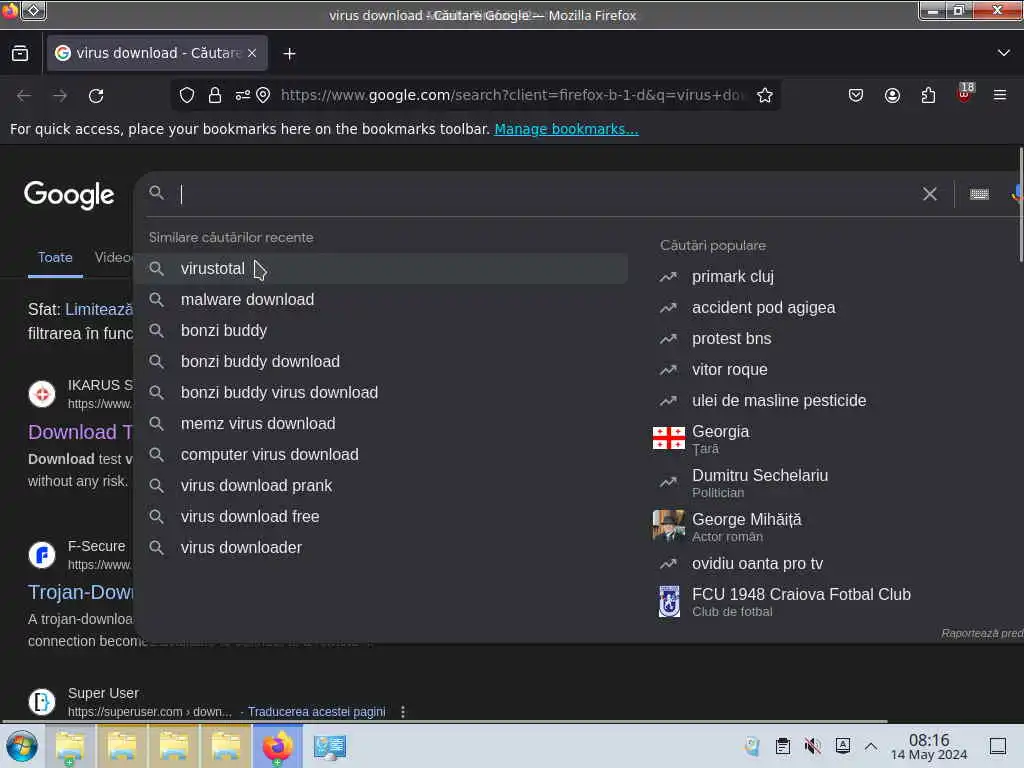Choose virus download free suggestion

381,517
